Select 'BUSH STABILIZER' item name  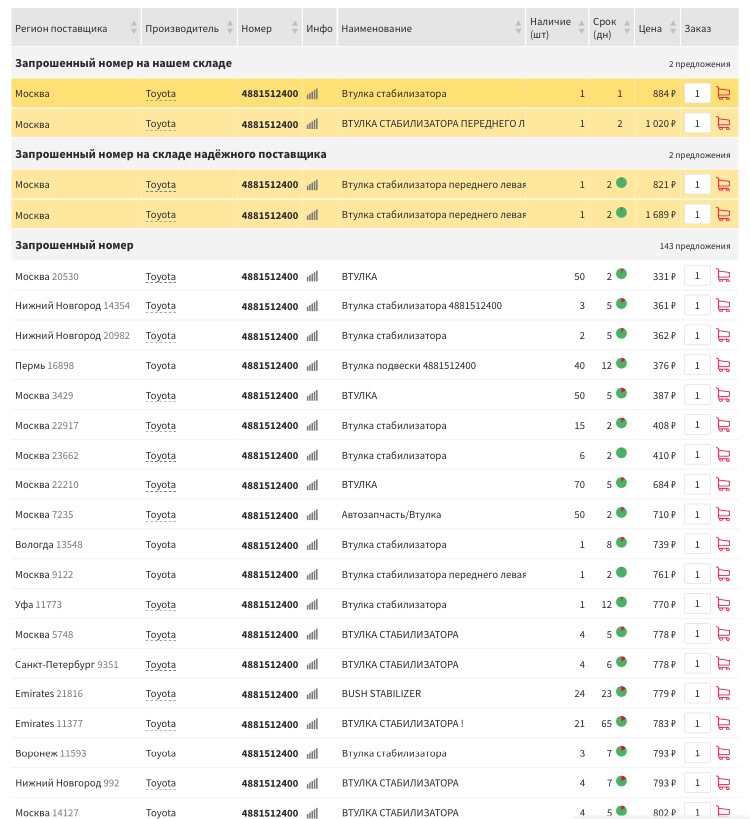click(x=381, y=694)
